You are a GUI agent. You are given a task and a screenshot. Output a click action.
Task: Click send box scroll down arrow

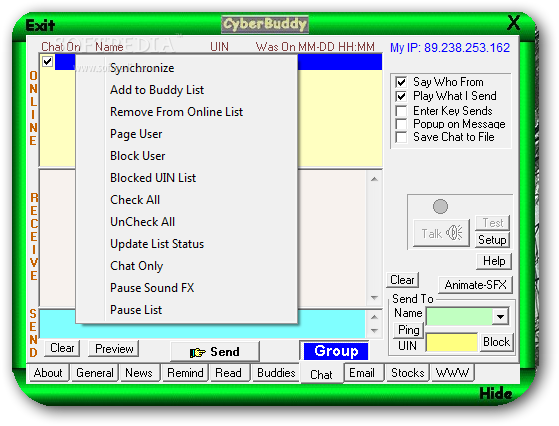[x=374, y=330]
